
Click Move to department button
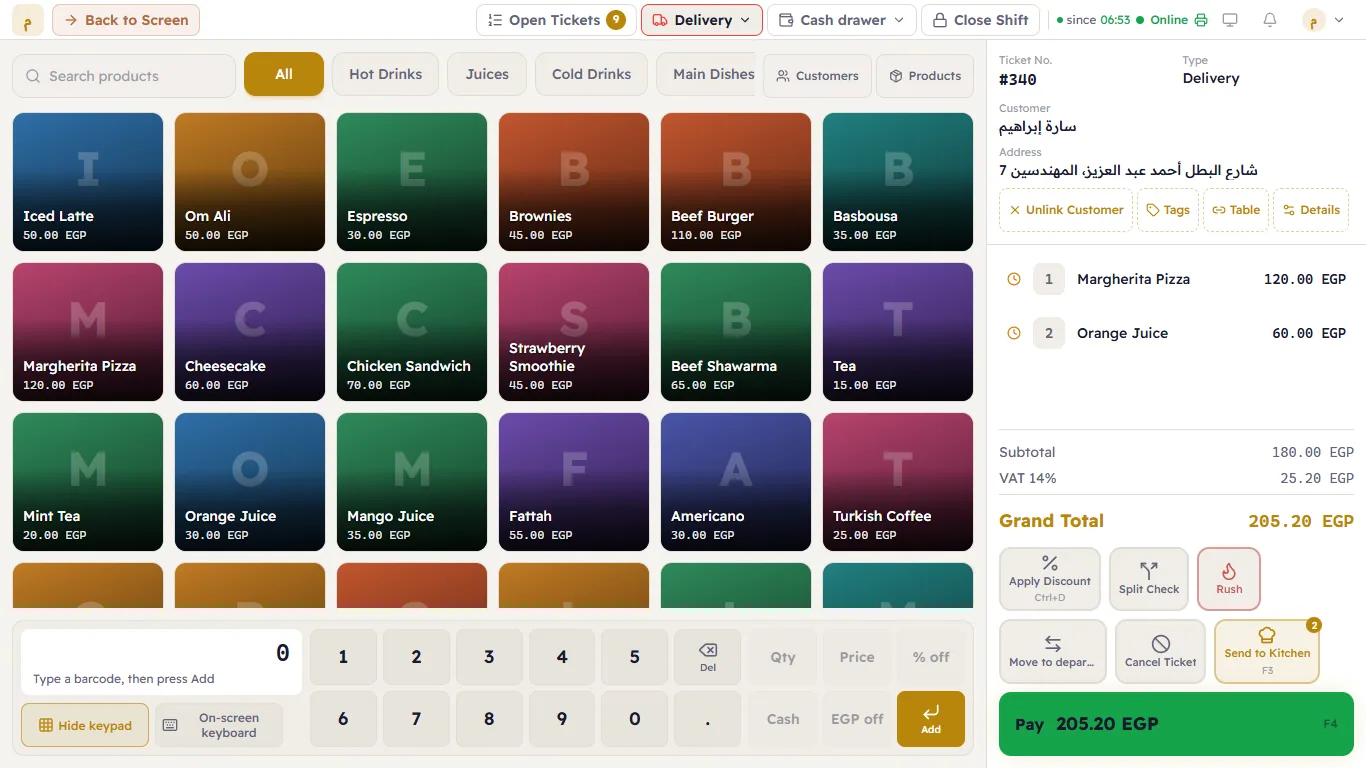point(1053,652)
